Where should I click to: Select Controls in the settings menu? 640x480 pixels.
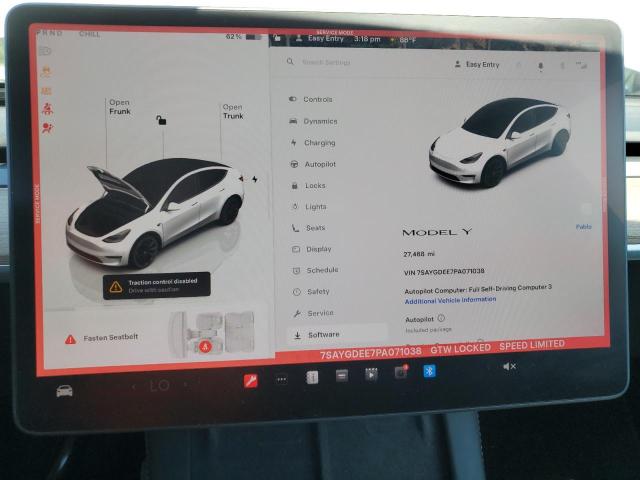point(317,99)
